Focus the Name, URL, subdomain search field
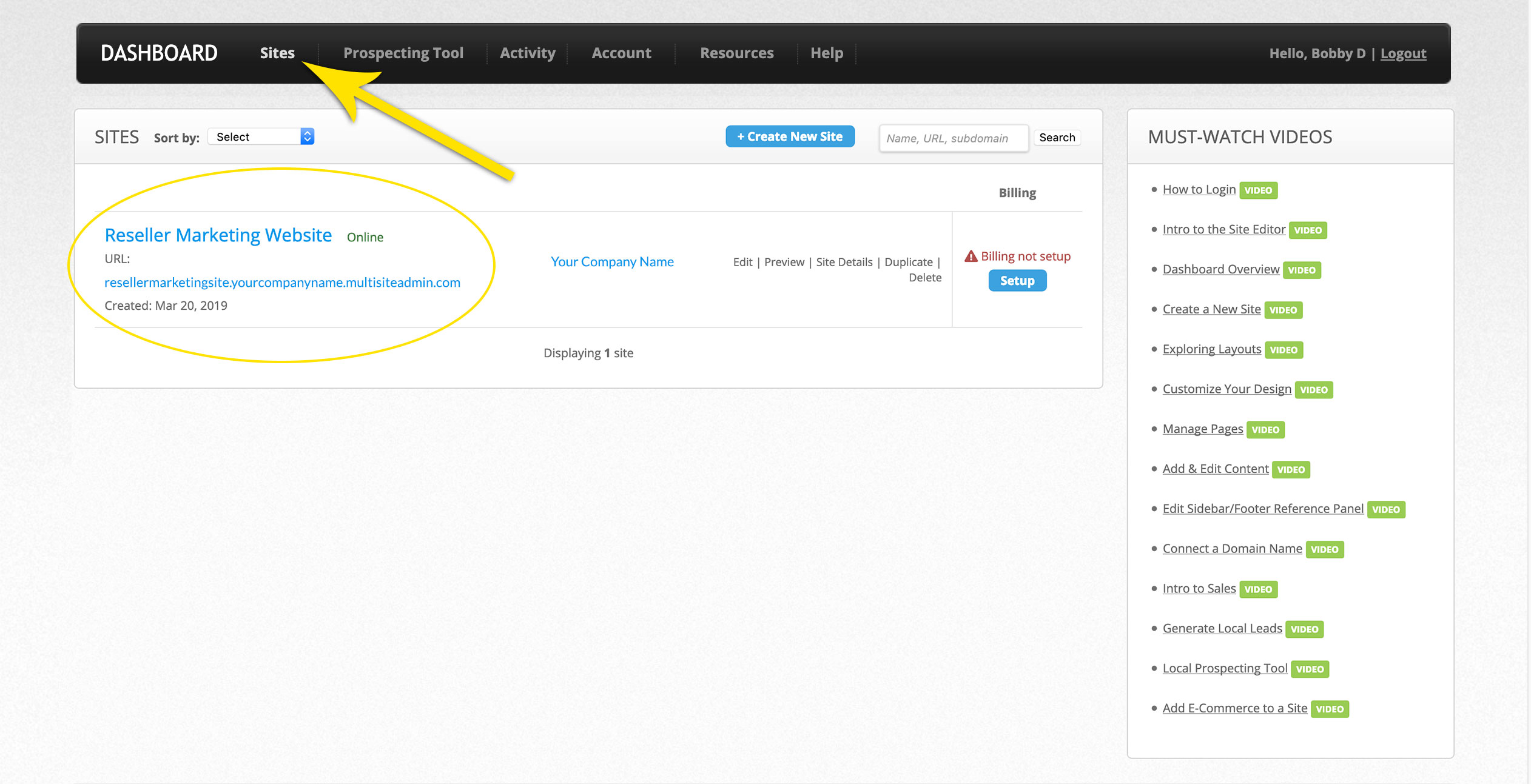1531x784 pixels. coord(954,138)
